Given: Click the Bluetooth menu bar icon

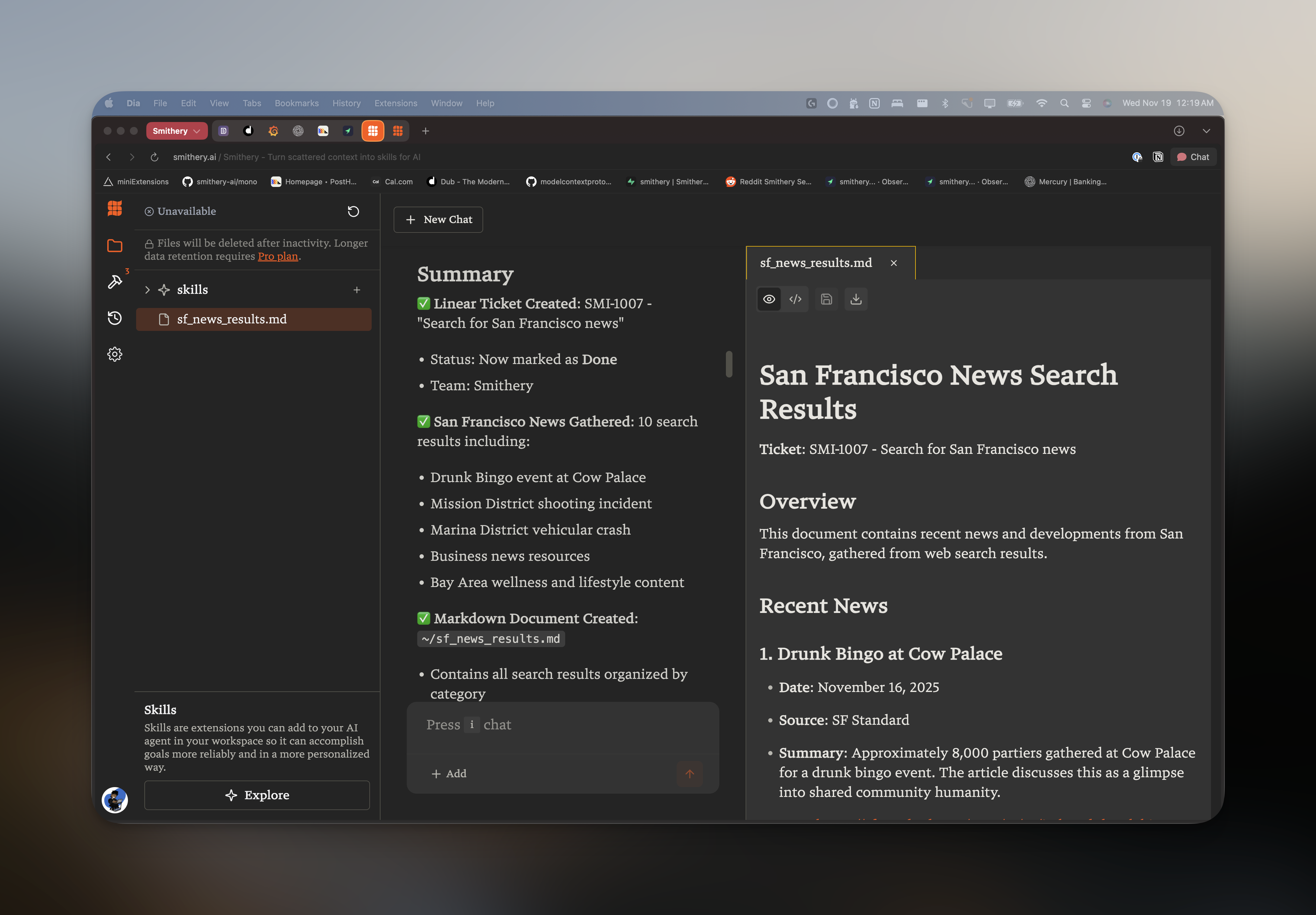Looking at the screenshot, I should point(945,103).
